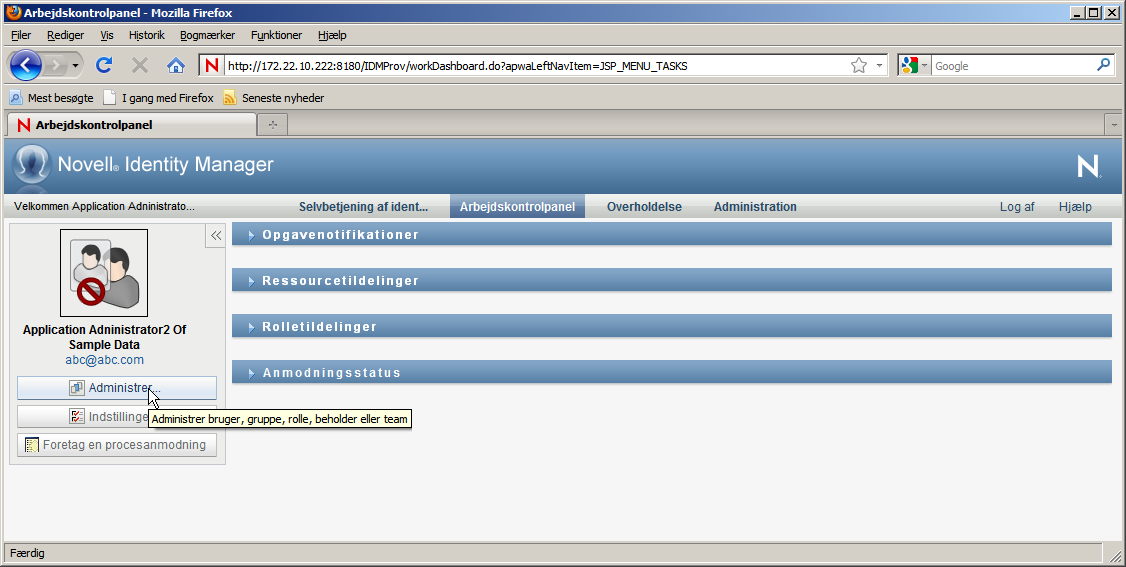The image size is (1126, 567).
Task: Open the back/forward history dropdown arrow
Action: 75,65
